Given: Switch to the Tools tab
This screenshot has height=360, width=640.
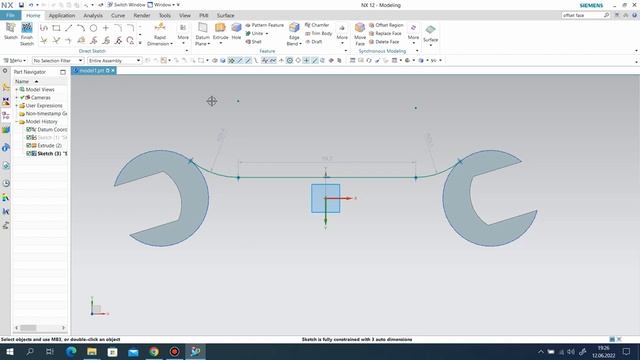Looking at the screenshot, I should click(x=165, y=16).
